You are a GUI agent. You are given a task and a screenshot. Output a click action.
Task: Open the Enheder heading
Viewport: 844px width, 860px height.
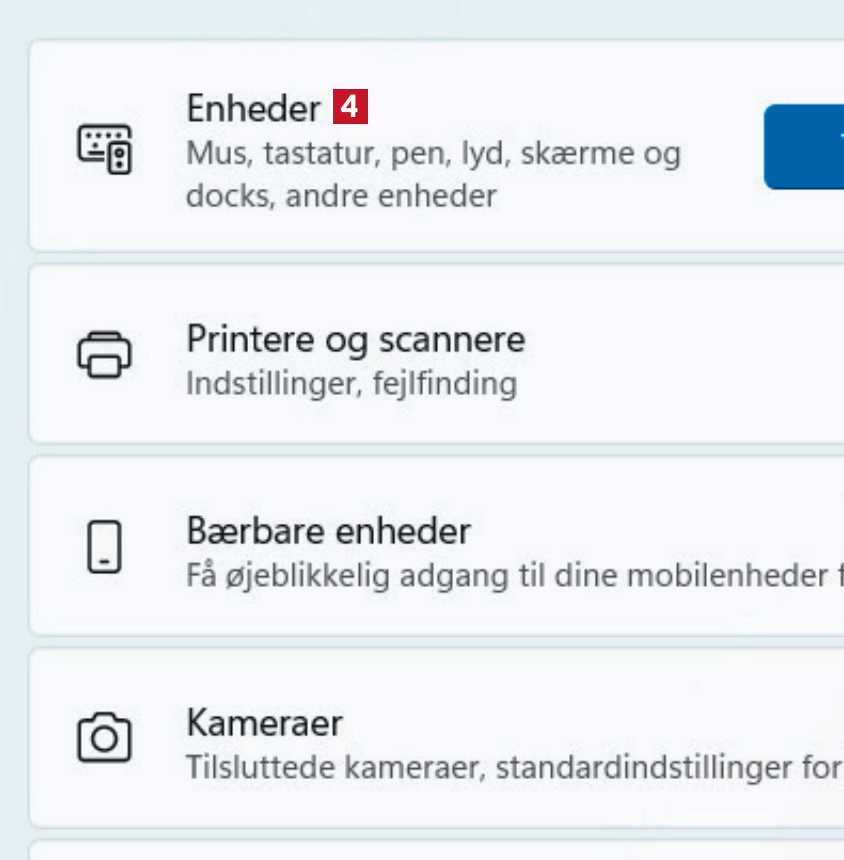[253, 108]
